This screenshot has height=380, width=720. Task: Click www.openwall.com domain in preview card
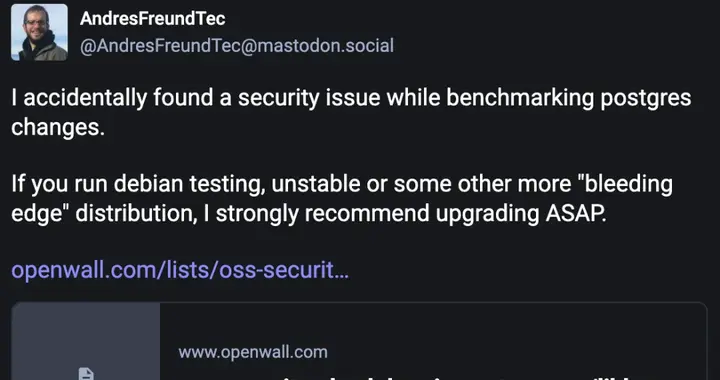coord(253,352)
